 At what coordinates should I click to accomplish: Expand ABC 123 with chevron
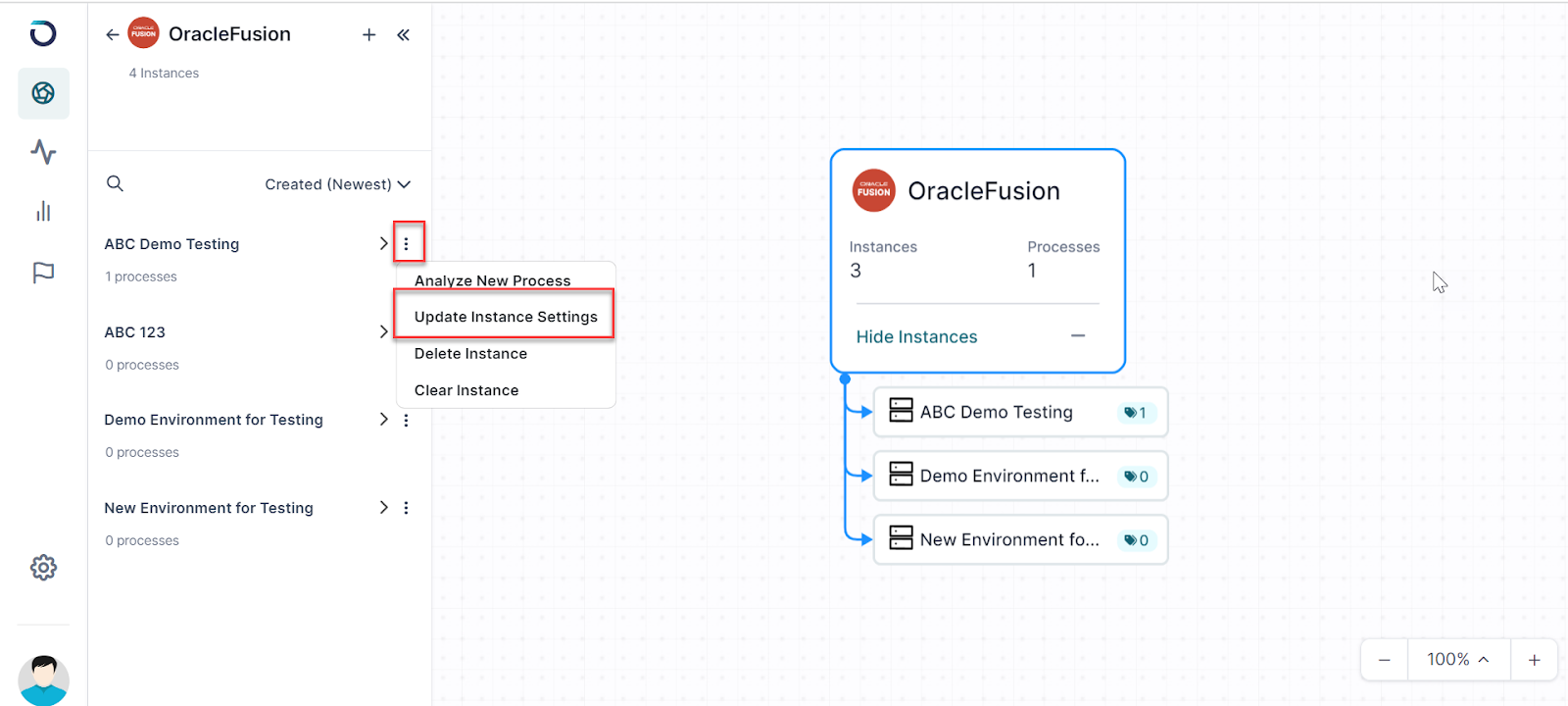click(383, 331)
